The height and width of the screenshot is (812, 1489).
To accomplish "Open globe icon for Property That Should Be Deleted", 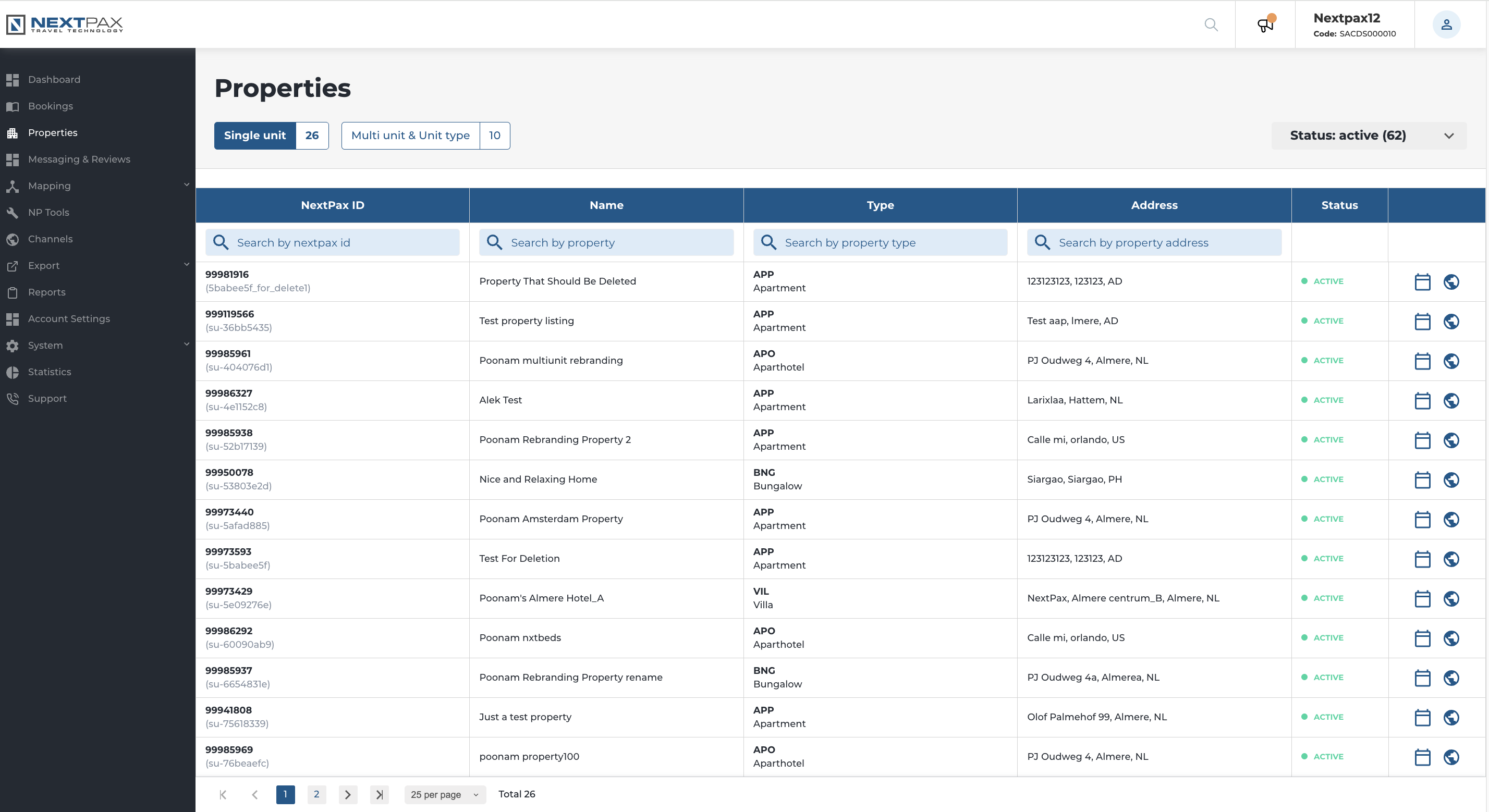I will (x=1451, y=281).
